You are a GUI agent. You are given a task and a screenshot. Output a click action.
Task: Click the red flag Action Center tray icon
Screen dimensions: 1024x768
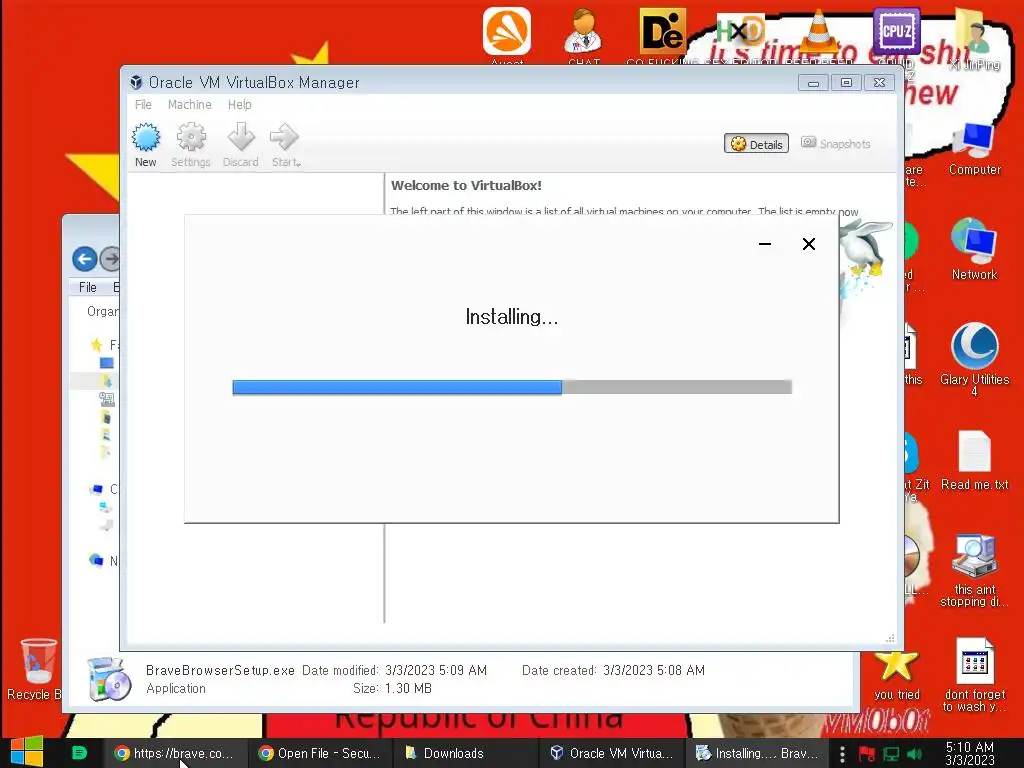(867, 754)
